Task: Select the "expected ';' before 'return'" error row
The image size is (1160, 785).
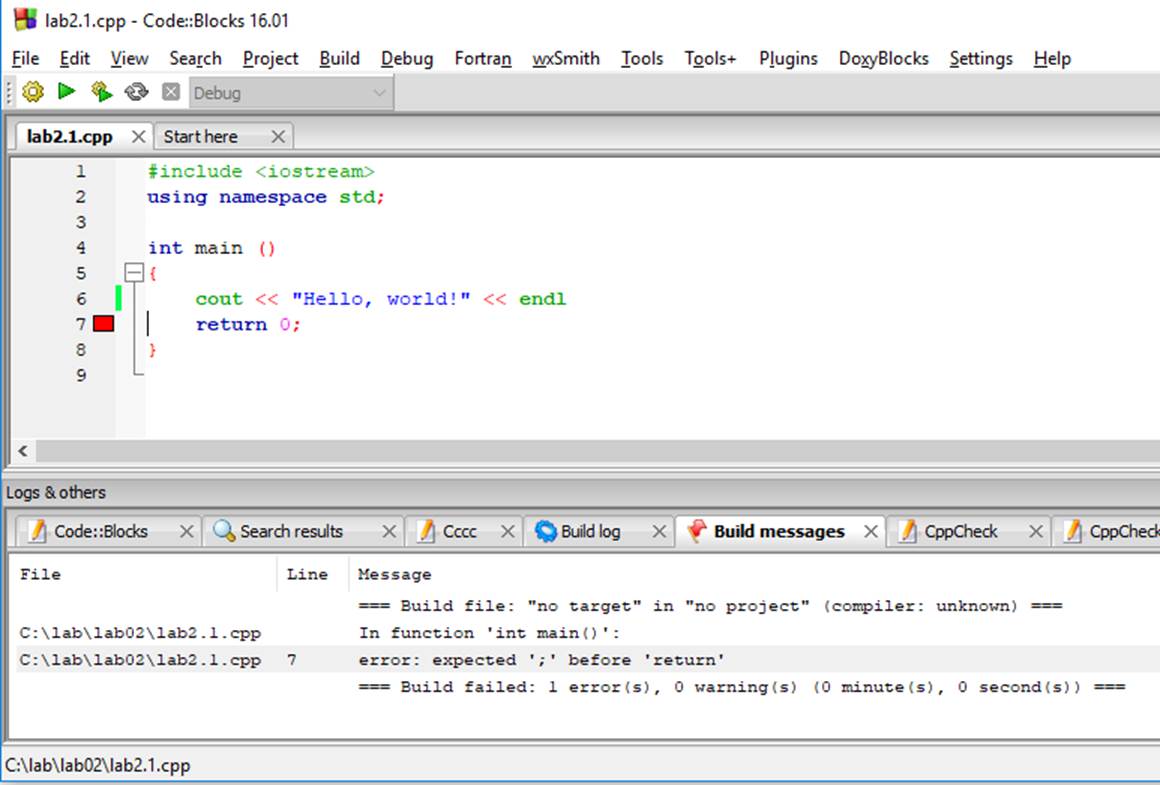Action: pyautogui.click(x=588, y=660)
